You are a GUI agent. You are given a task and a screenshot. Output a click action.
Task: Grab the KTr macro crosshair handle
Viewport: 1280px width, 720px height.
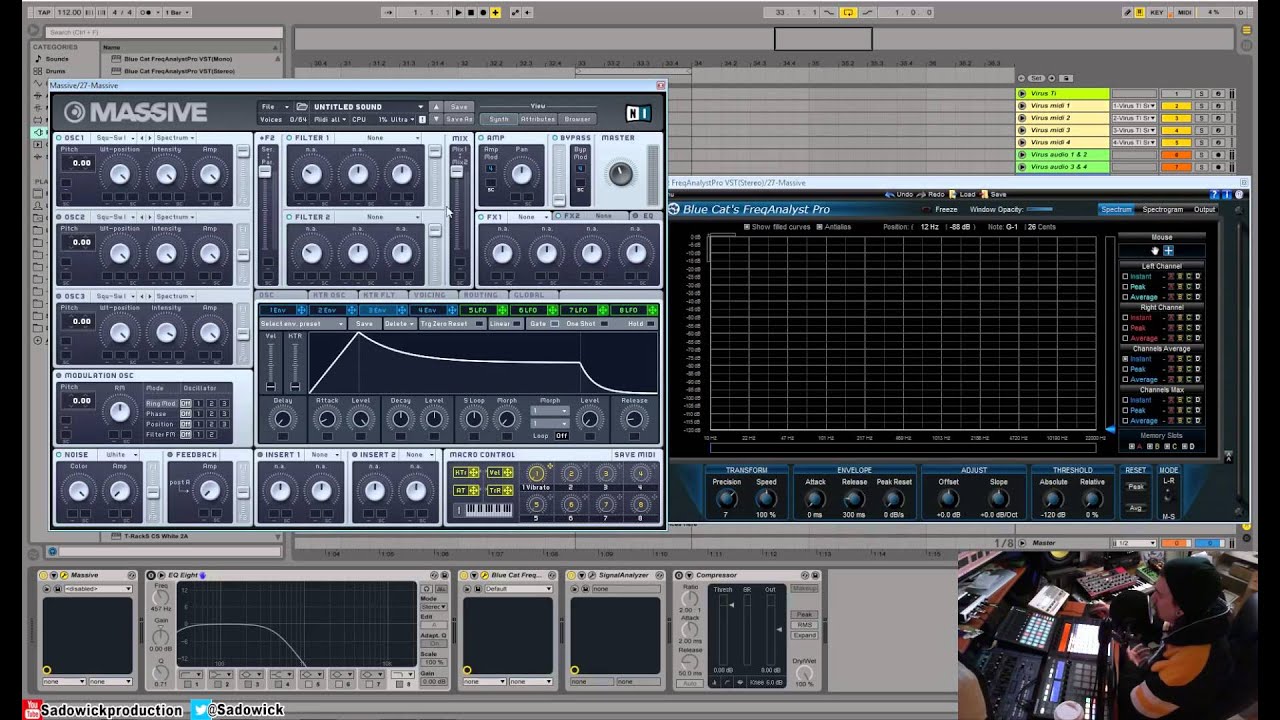(x=475, y=472)
